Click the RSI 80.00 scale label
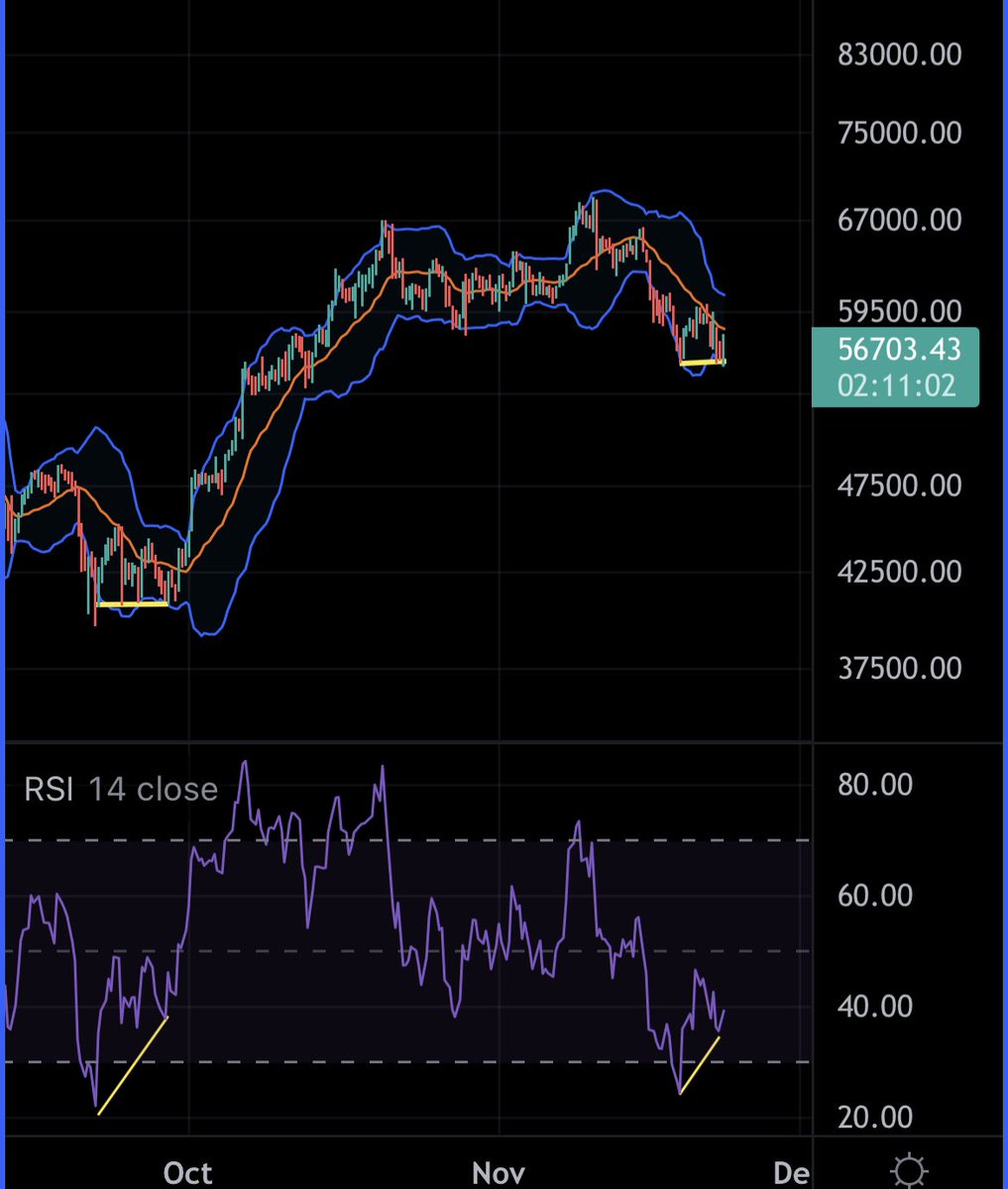This screenshot has height=1189, width=1008. (874, 785)
